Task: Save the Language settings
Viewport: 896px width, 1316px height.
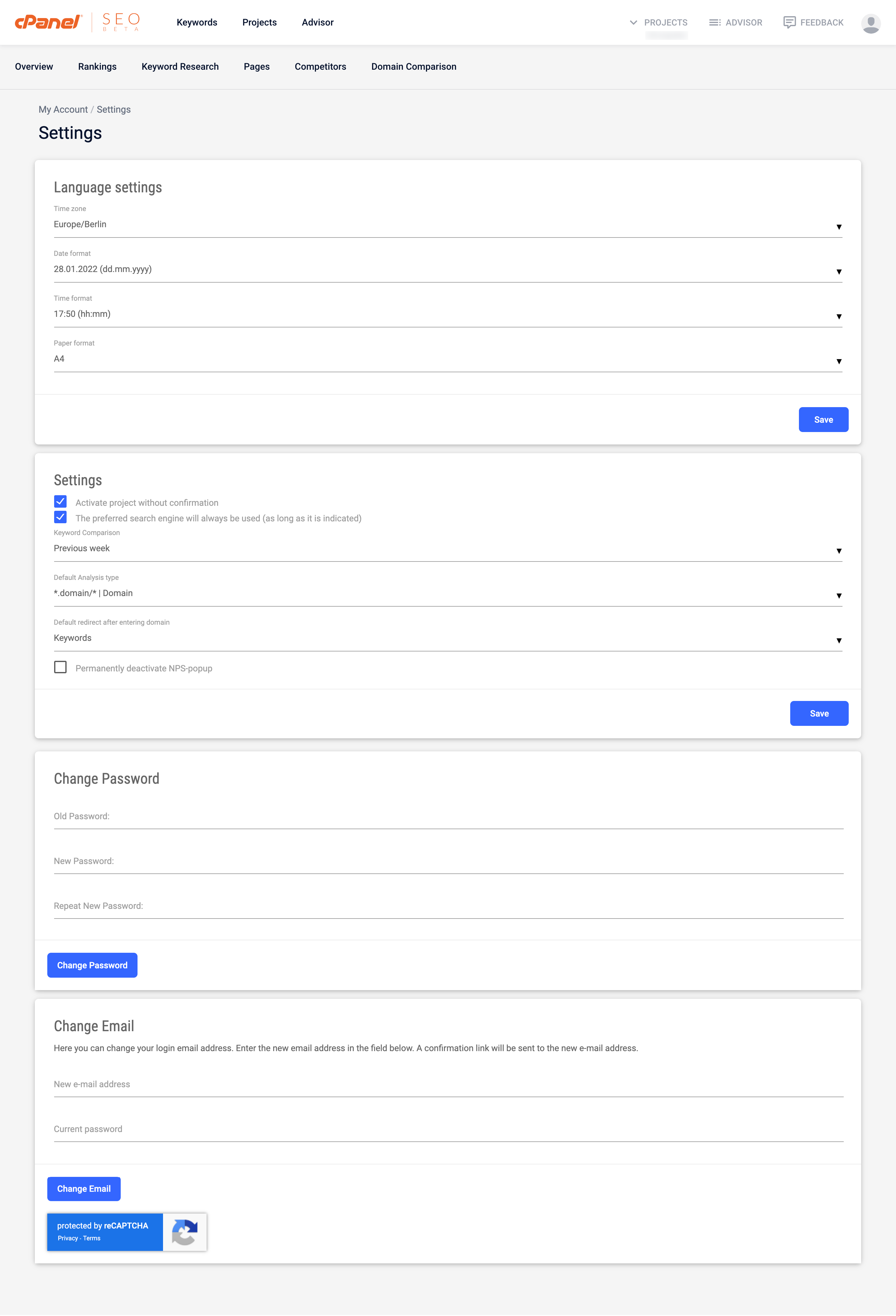Action: [x=823, y=420]
